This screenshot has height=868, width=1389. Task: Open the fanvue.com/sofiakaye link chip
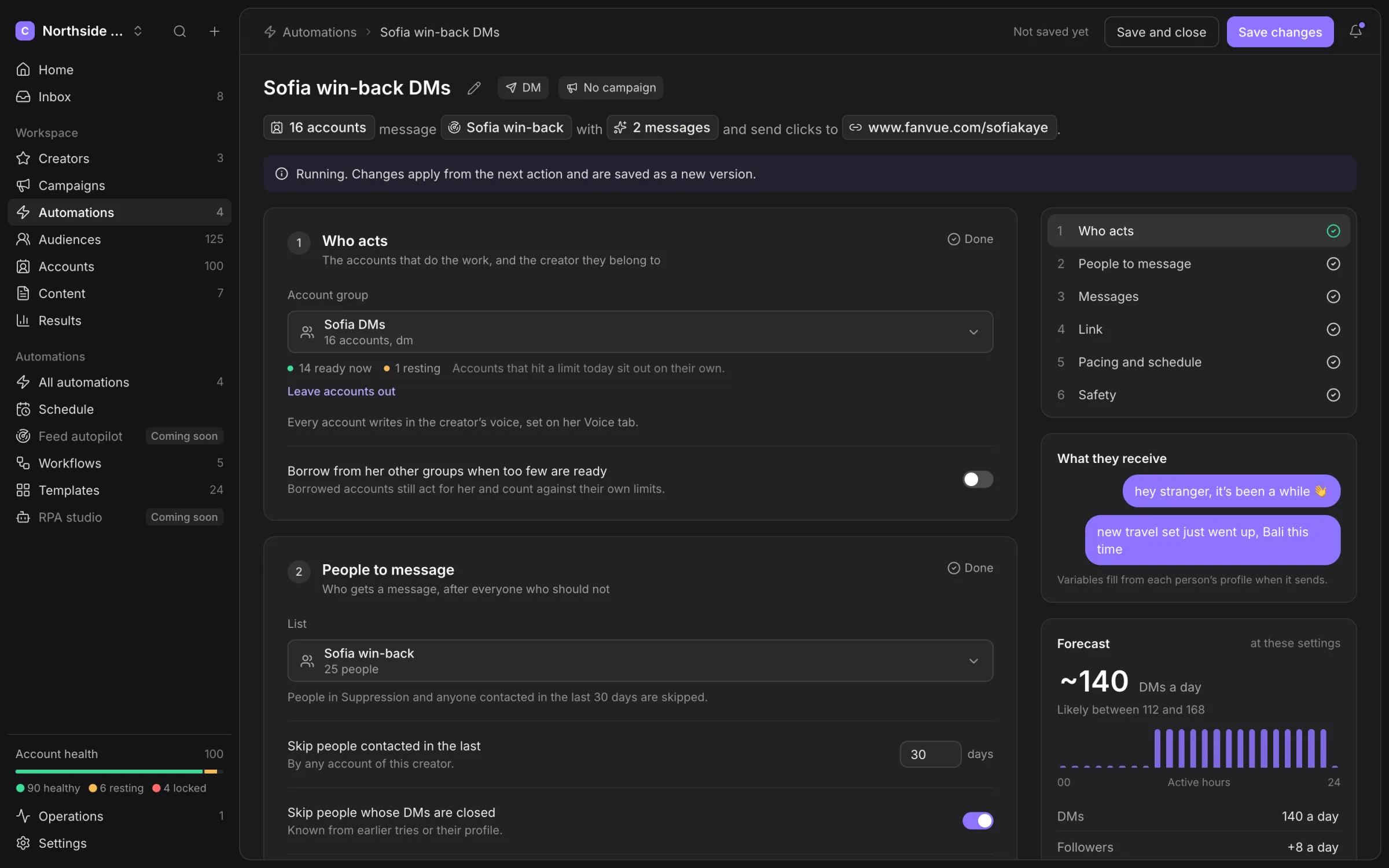[x=950, y=127]
